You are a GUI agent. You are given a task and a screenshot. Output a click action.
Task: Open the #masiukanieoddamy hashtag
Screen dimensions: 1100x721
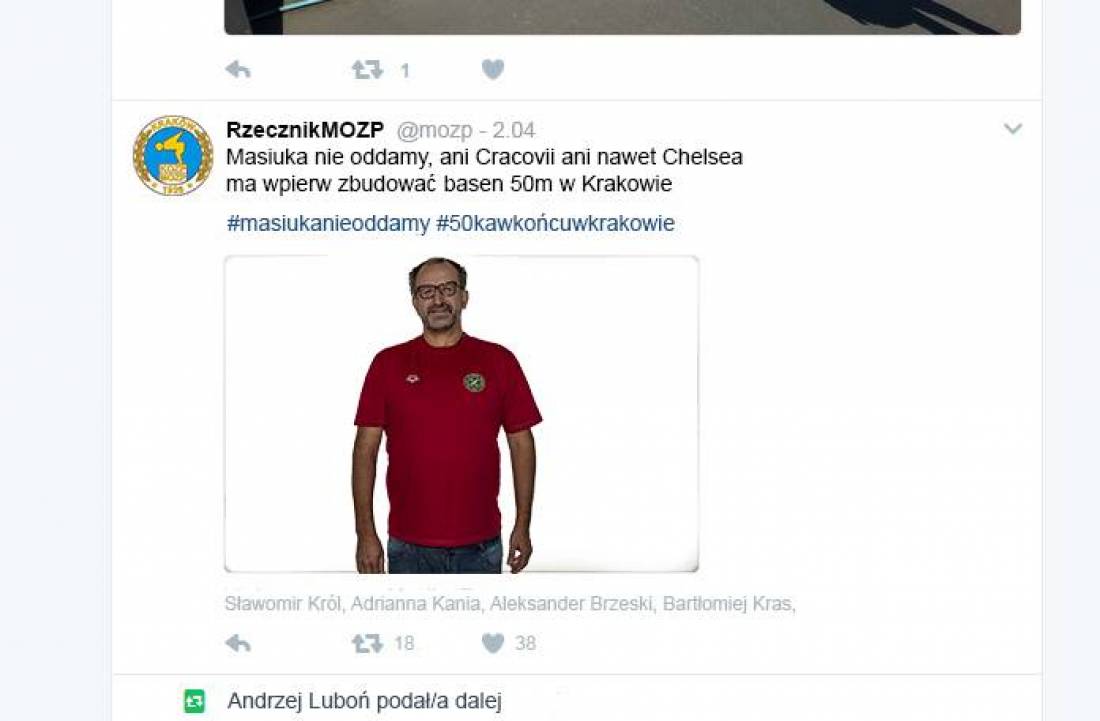[328, 223]
